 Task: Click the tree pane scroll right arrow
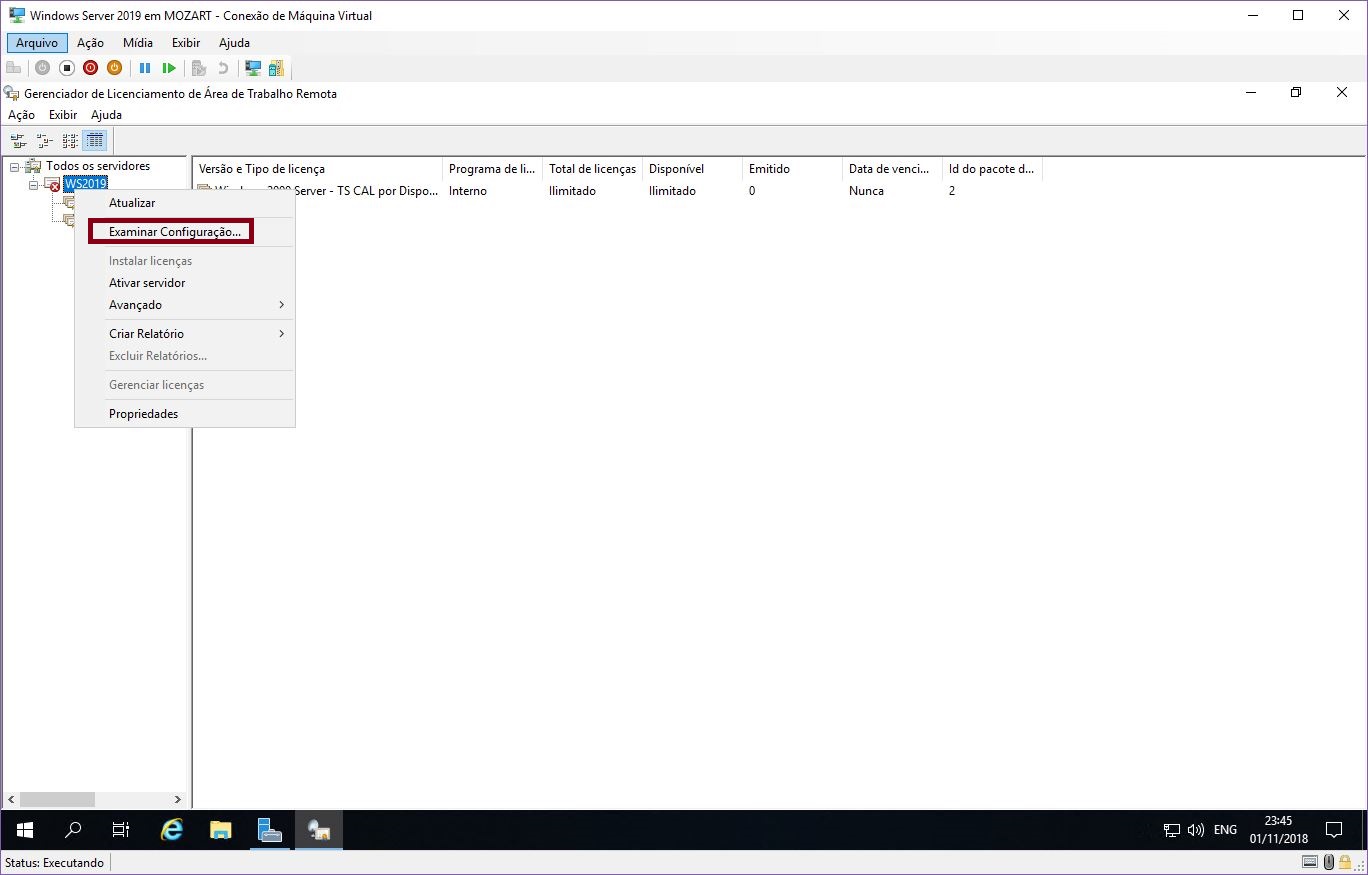pyautogui.click(x=178, y=800)
